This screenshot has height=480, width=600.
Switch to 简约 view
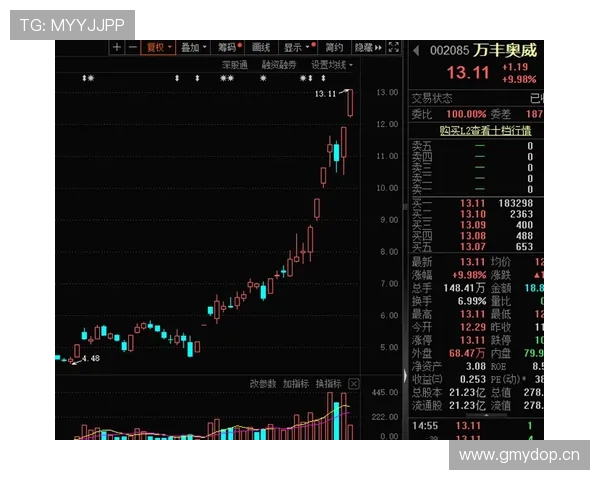334,47
